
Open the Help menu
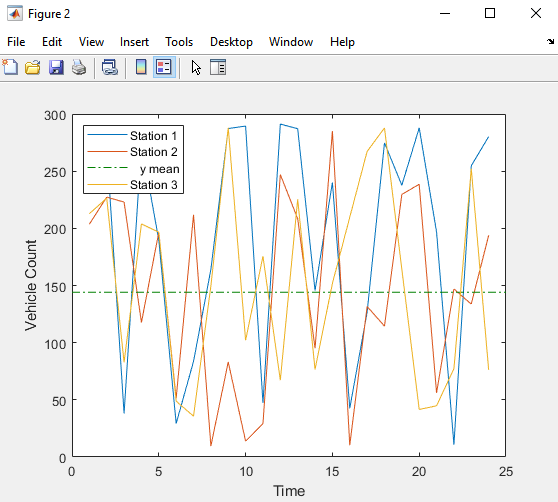tap(342, 42)
